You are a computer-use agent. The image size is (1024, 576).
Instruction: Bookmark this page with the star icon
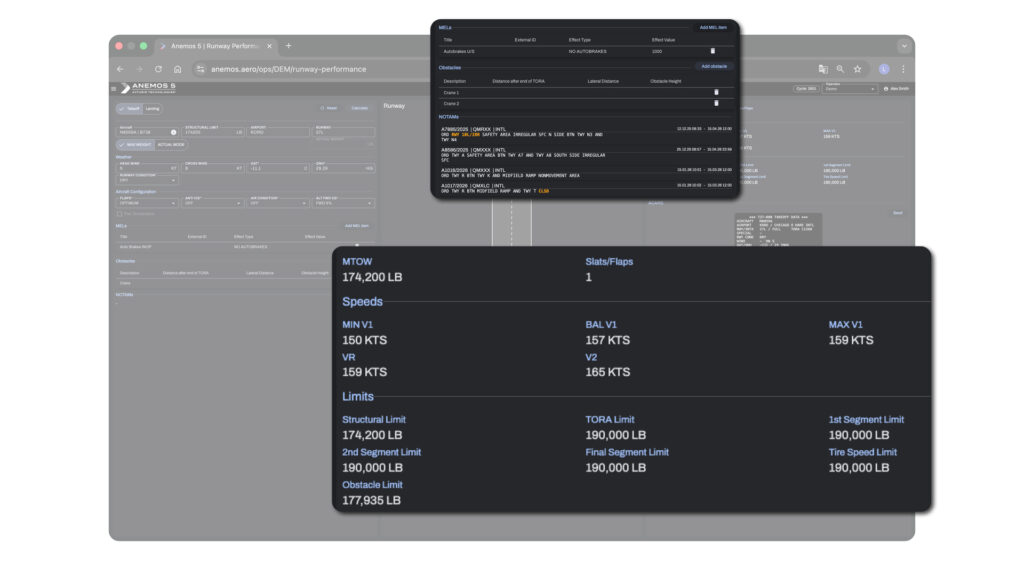point(857,69)
